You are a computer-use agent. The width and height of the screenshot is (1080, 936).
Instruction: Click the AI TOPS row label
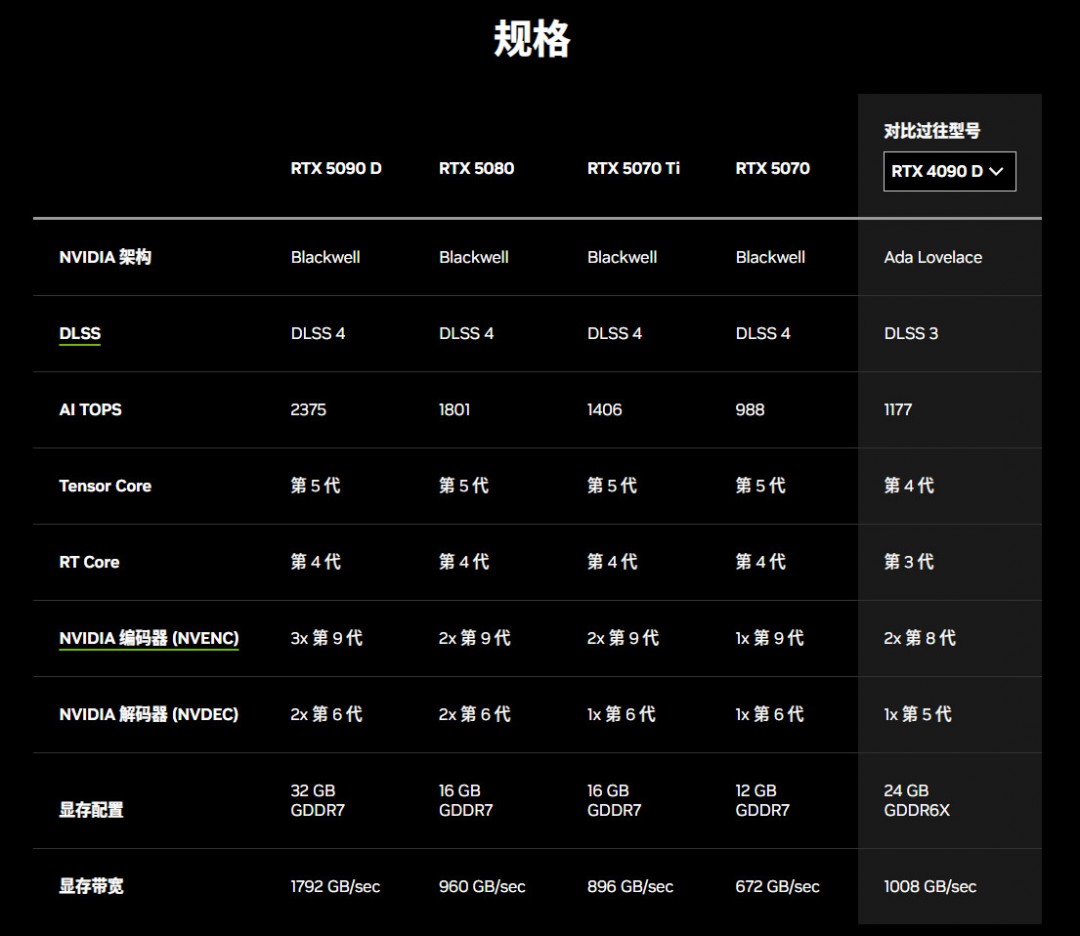(x=89, y=410)
